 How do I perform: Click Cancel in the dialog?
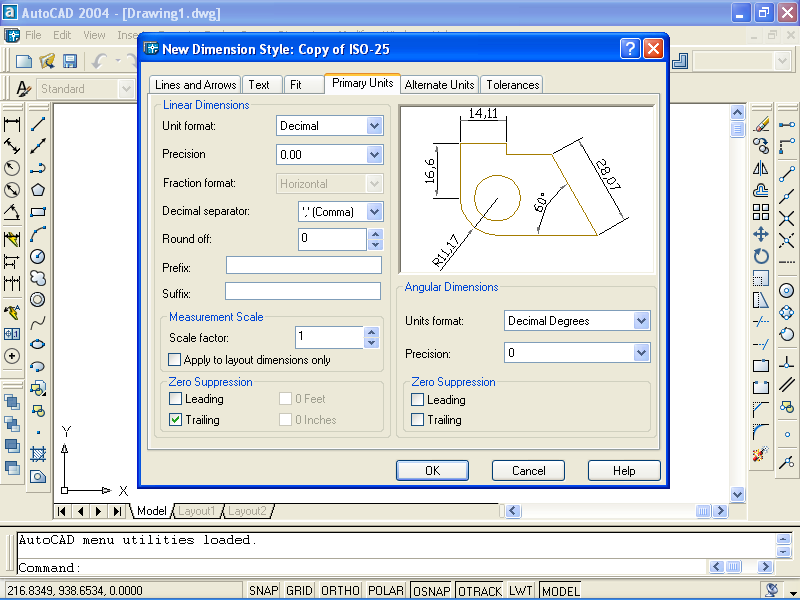[528, 470]
